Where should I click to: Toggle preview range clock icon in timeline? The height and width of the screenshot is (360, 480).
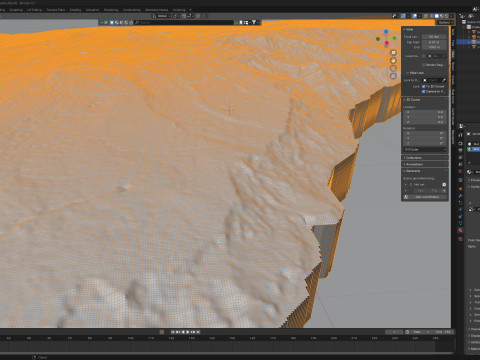(x=407, y=332)
